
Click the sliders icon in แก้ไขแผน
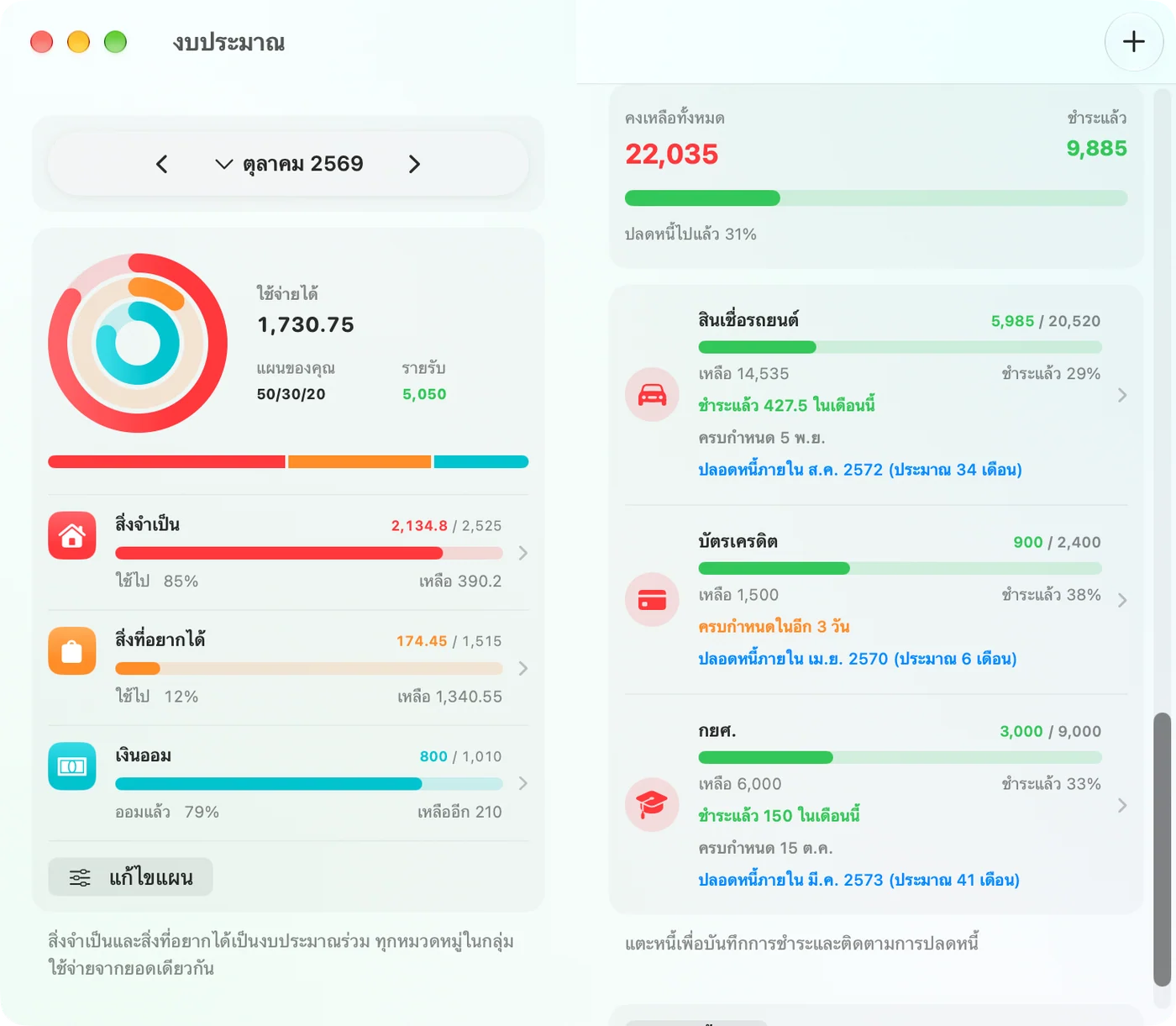(80, 877)
